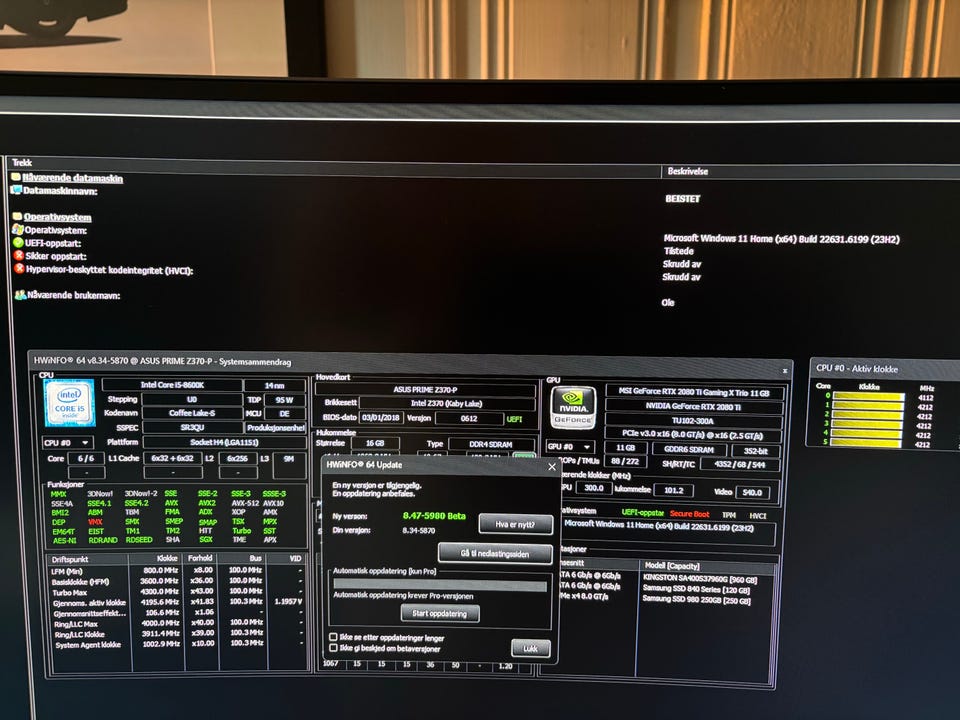Click the 'Start oppdatering' button

[440, 613]
